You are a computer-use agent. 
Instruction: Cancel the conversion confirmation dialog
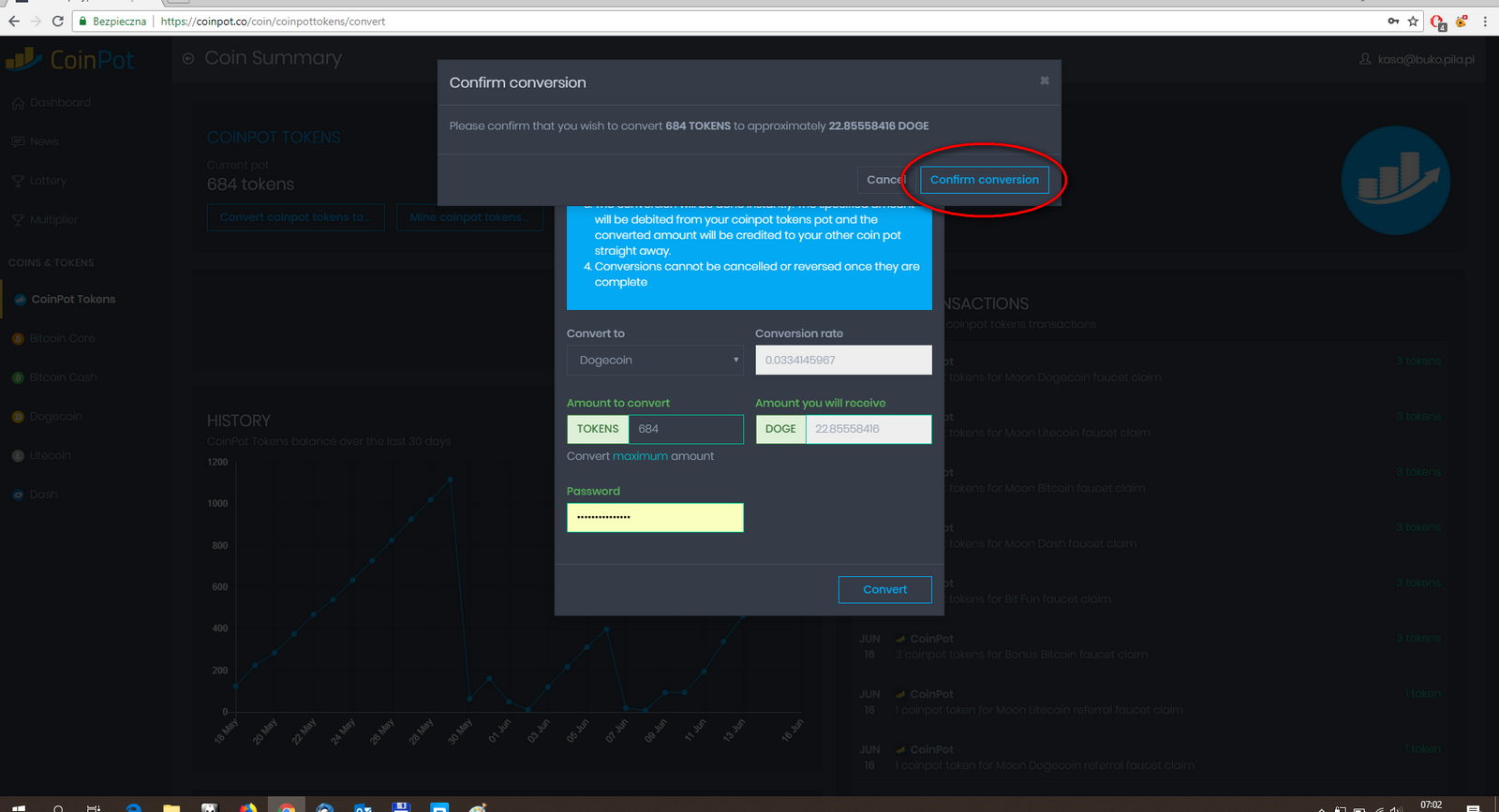(883, 180)
